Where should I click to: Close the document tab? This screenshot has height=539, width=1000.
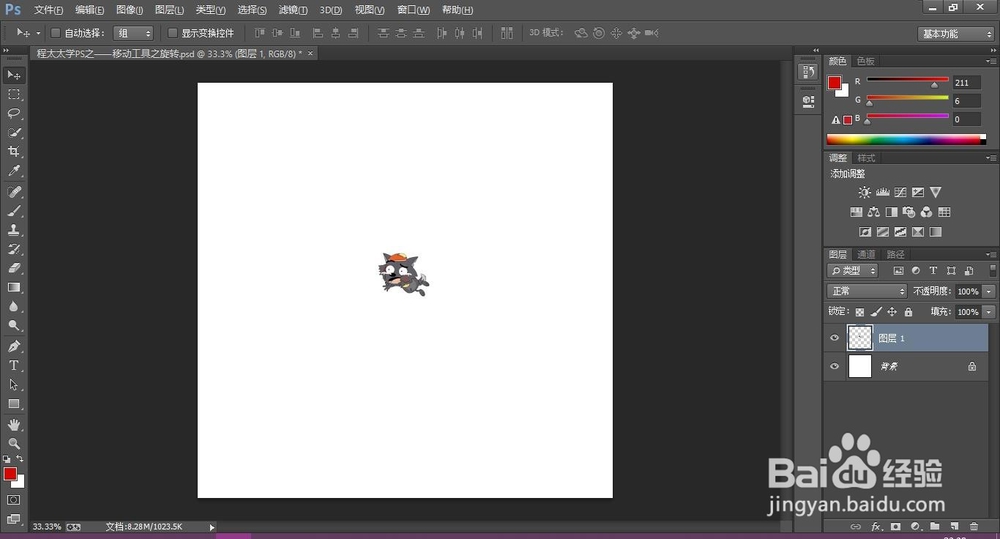tap(311, 54)
